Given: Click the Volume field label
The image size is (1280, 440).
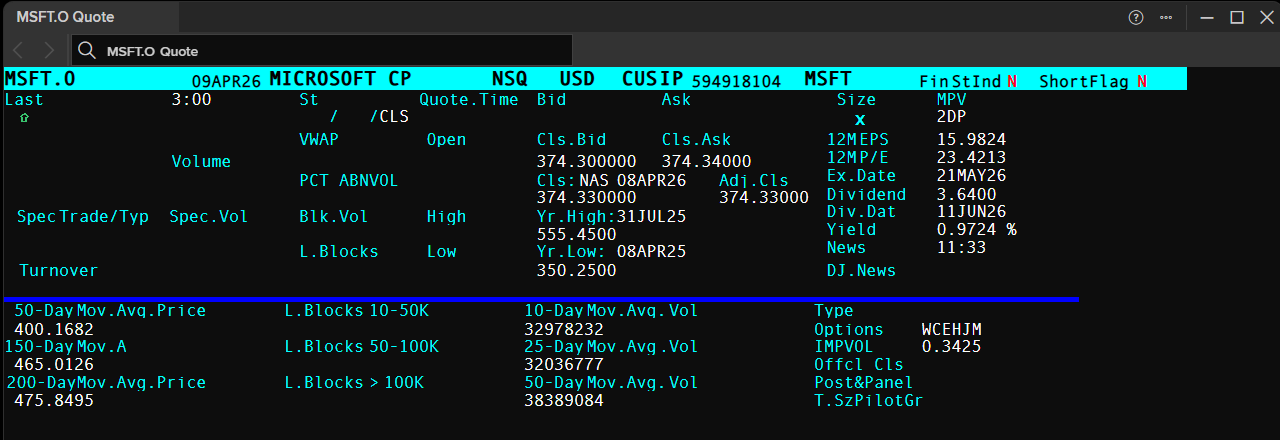Looking at the screenshot, I should pyautogui.click(x=201, y=162).
